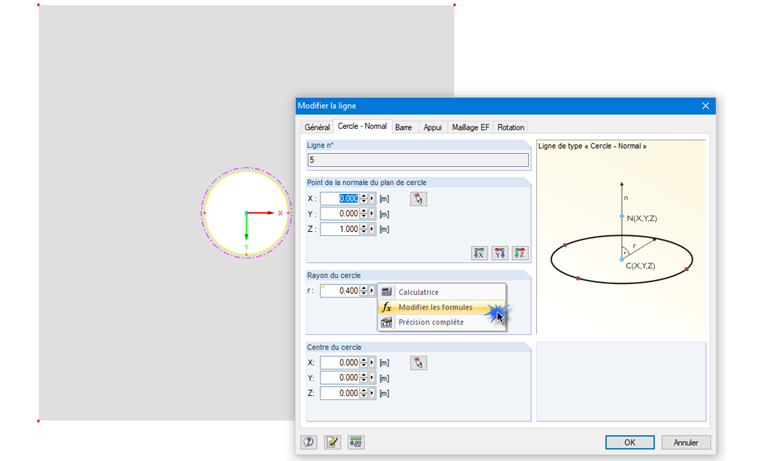
Task: Expand center Y field options arrow
Action: (x=372, y=378)
